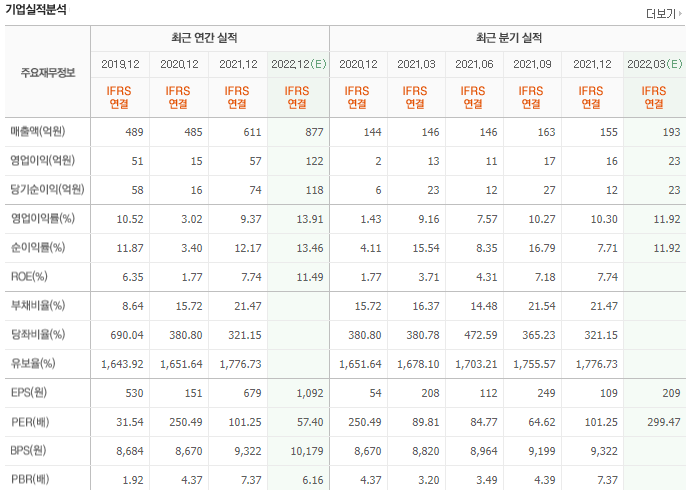Select 순이익률 value 16.79
This screenshot has height=490, width=690.
pyautogui.click(x=542, y=248)
